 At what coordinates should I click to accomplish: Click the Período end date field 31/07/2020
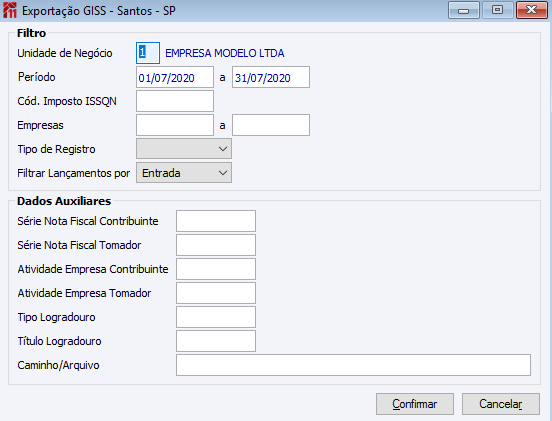click(x=271, y=77)
